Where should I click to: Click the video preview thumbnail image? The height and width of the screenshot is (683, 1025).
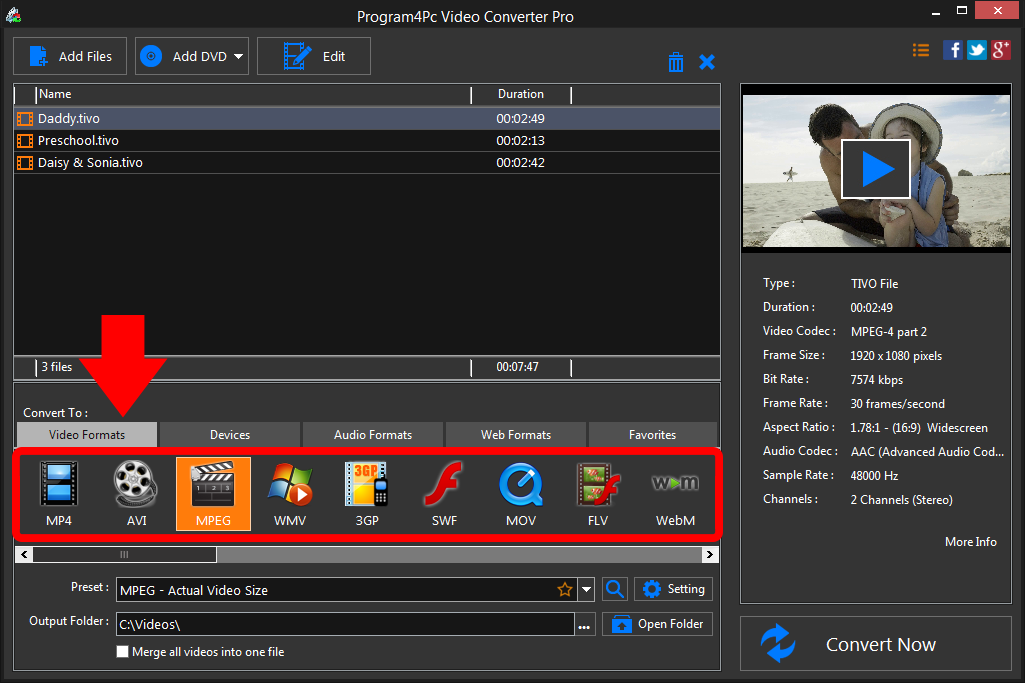coord(876,171)
